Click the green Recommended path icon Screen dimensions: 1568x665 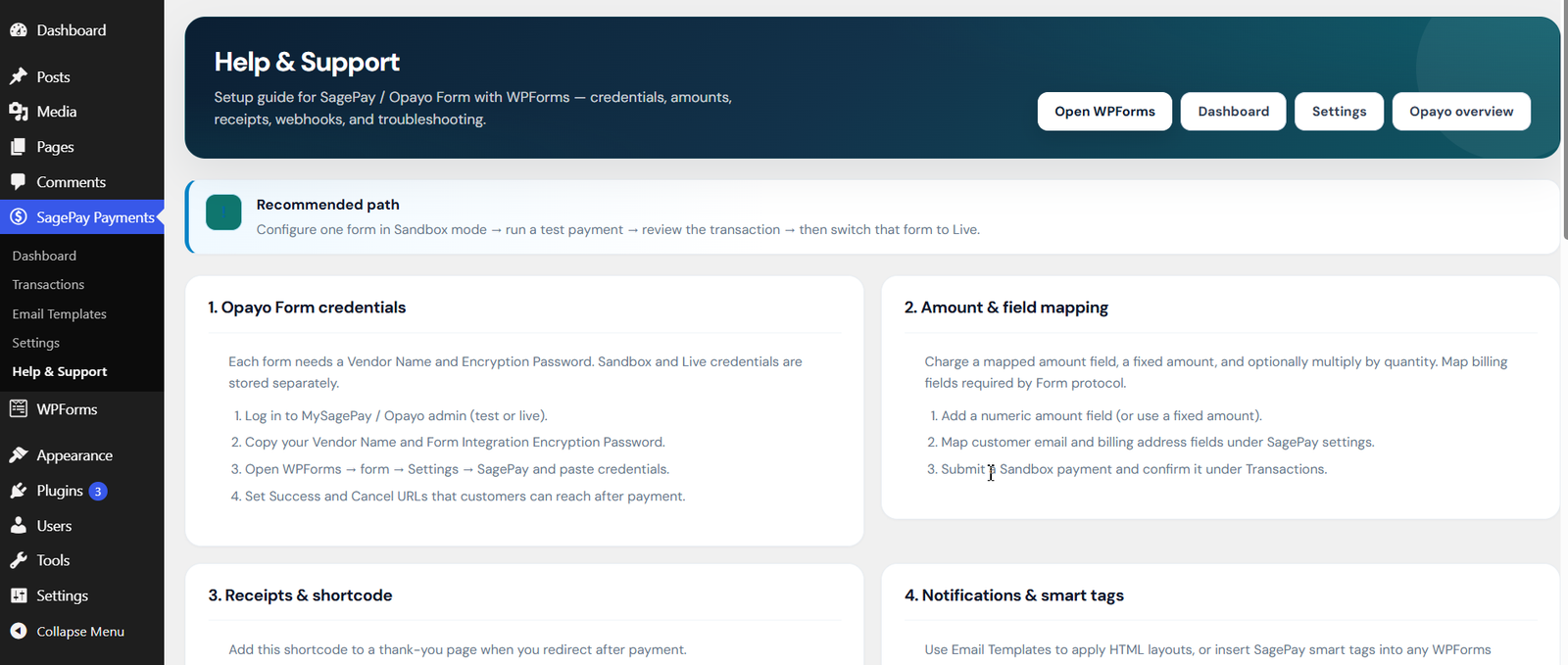click(223, 213)
